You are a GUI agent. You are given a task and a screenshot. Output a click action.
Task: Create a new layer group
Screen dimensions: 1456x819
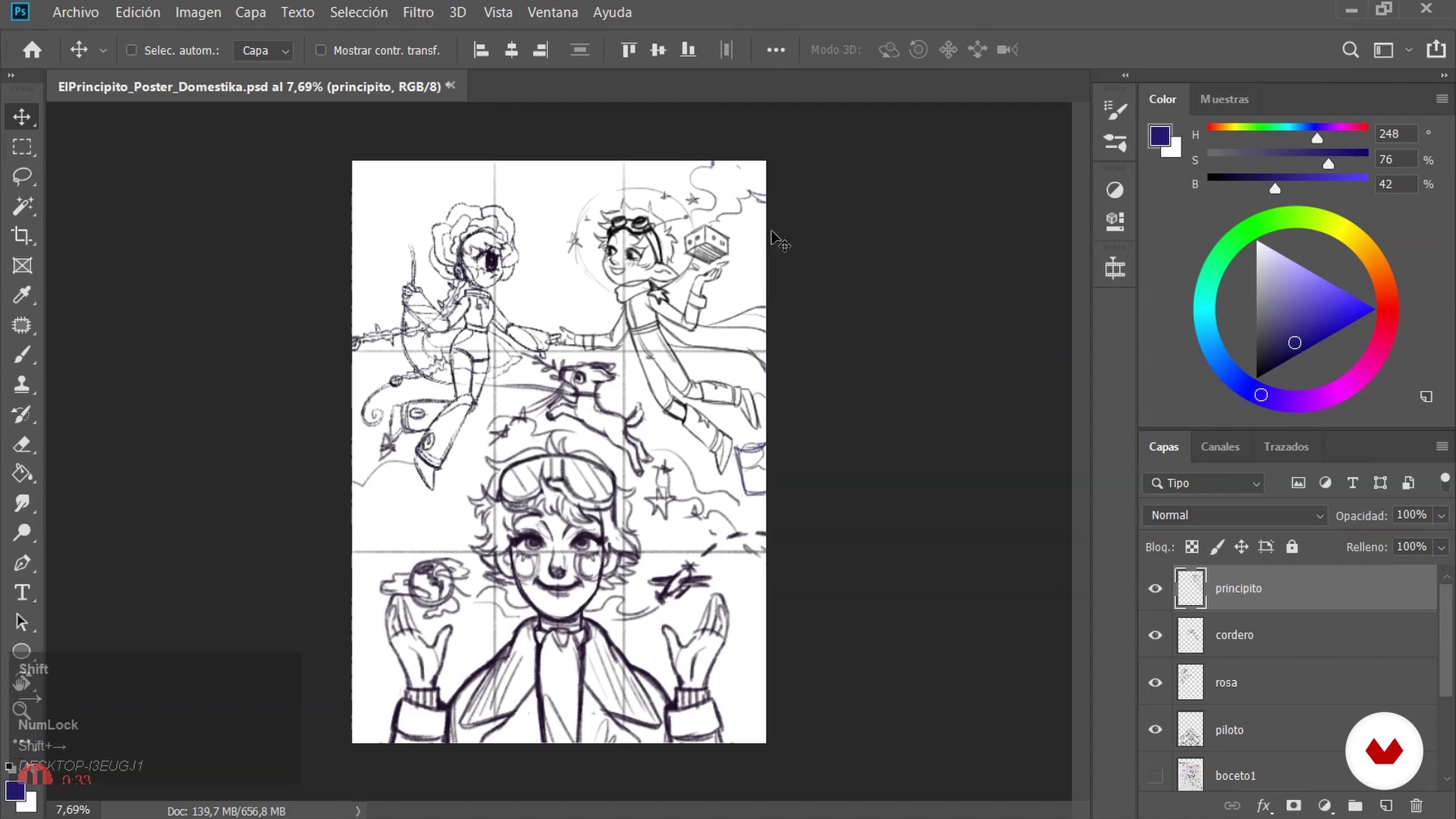[x=1355, y=805]
